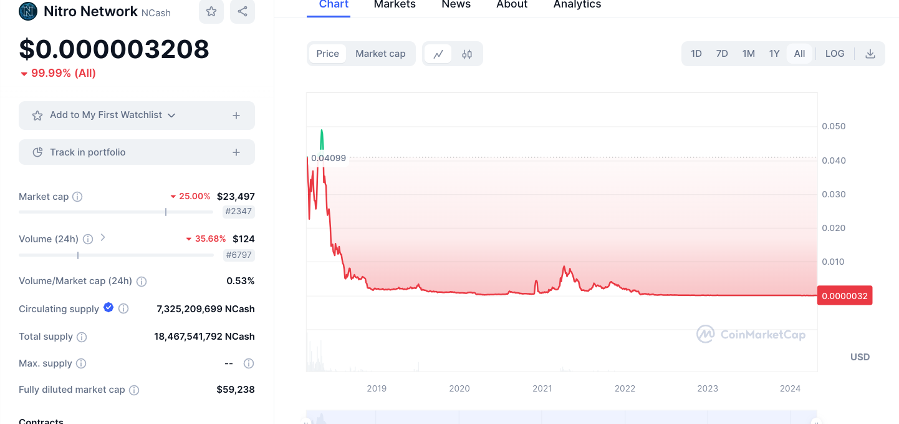Screen dimensions: 899x424
Task: Click the Market cap info icon
Action: (77, 197)
